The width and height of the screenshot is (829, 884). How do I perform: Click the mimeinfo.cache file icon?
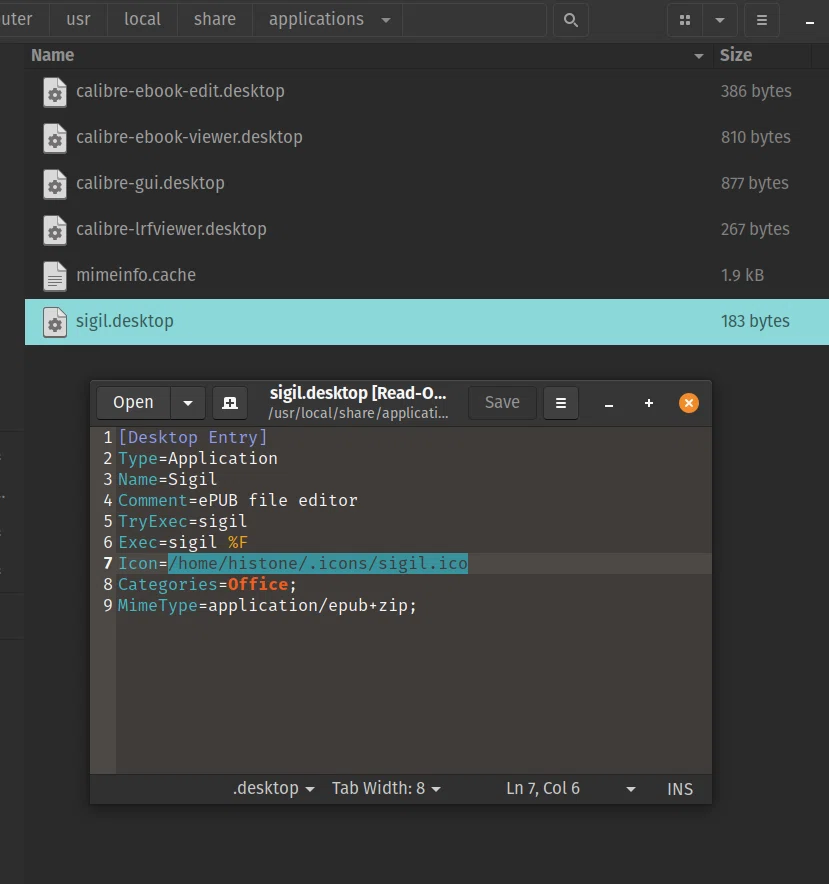click(x=55, y=276)
